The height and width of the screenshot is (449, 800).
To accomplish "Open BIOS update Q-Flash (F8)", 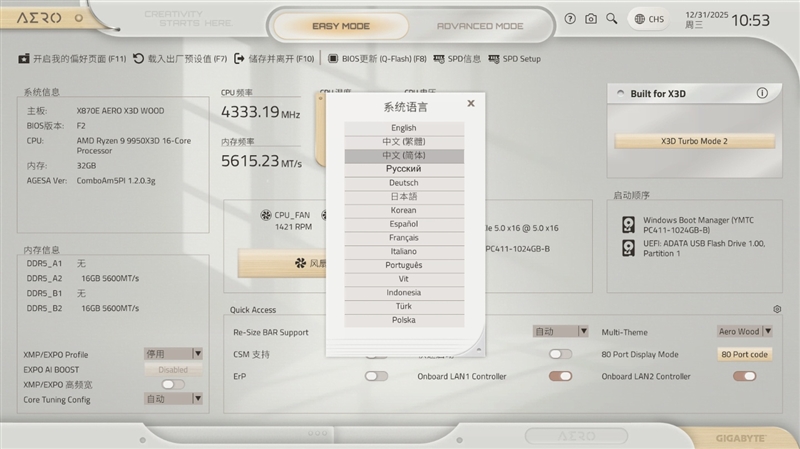I will [x=377, y=59].
